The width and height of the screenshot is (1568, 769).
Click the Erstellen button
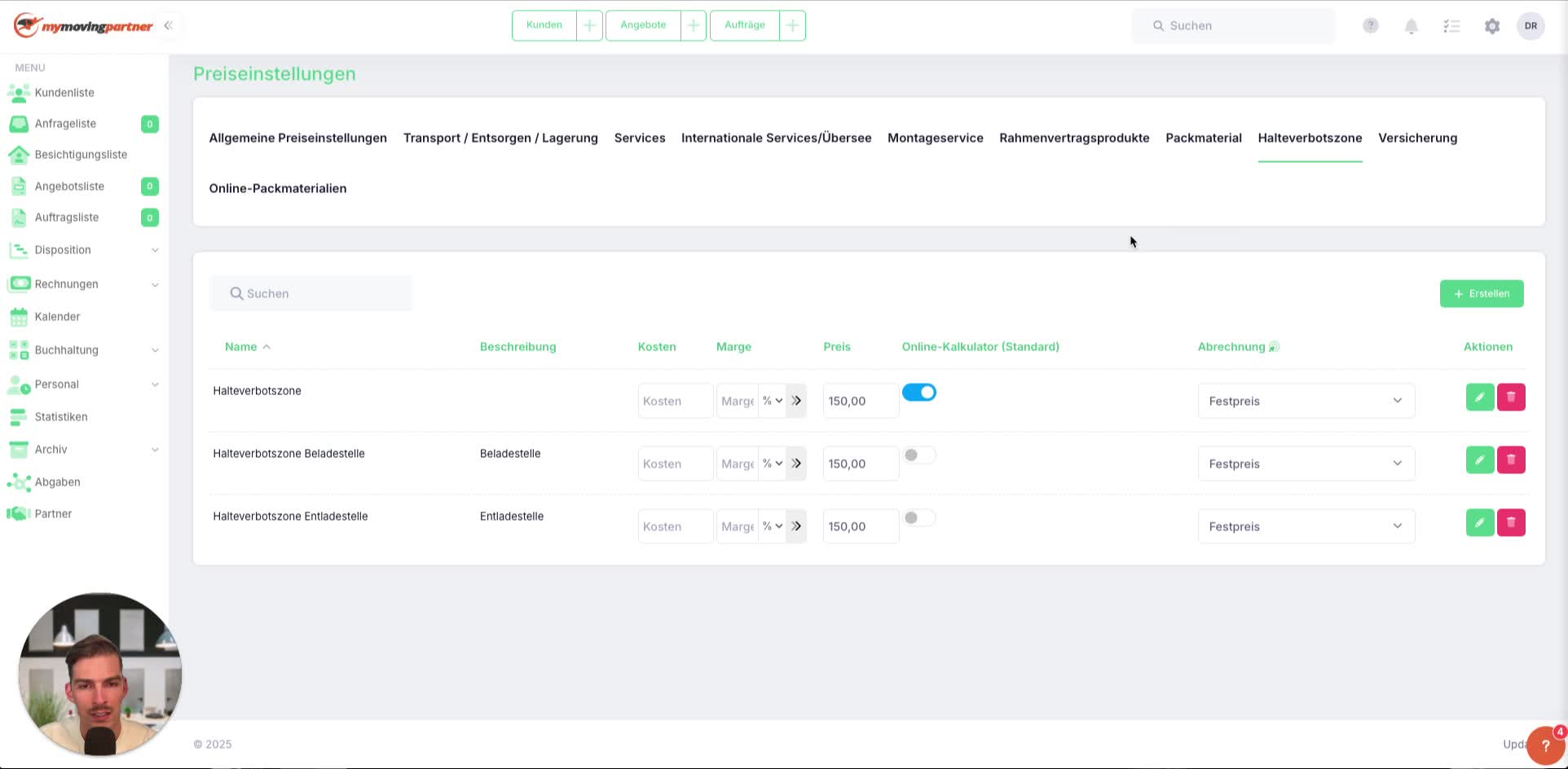pyautogui.click(x=1482, y=294)
